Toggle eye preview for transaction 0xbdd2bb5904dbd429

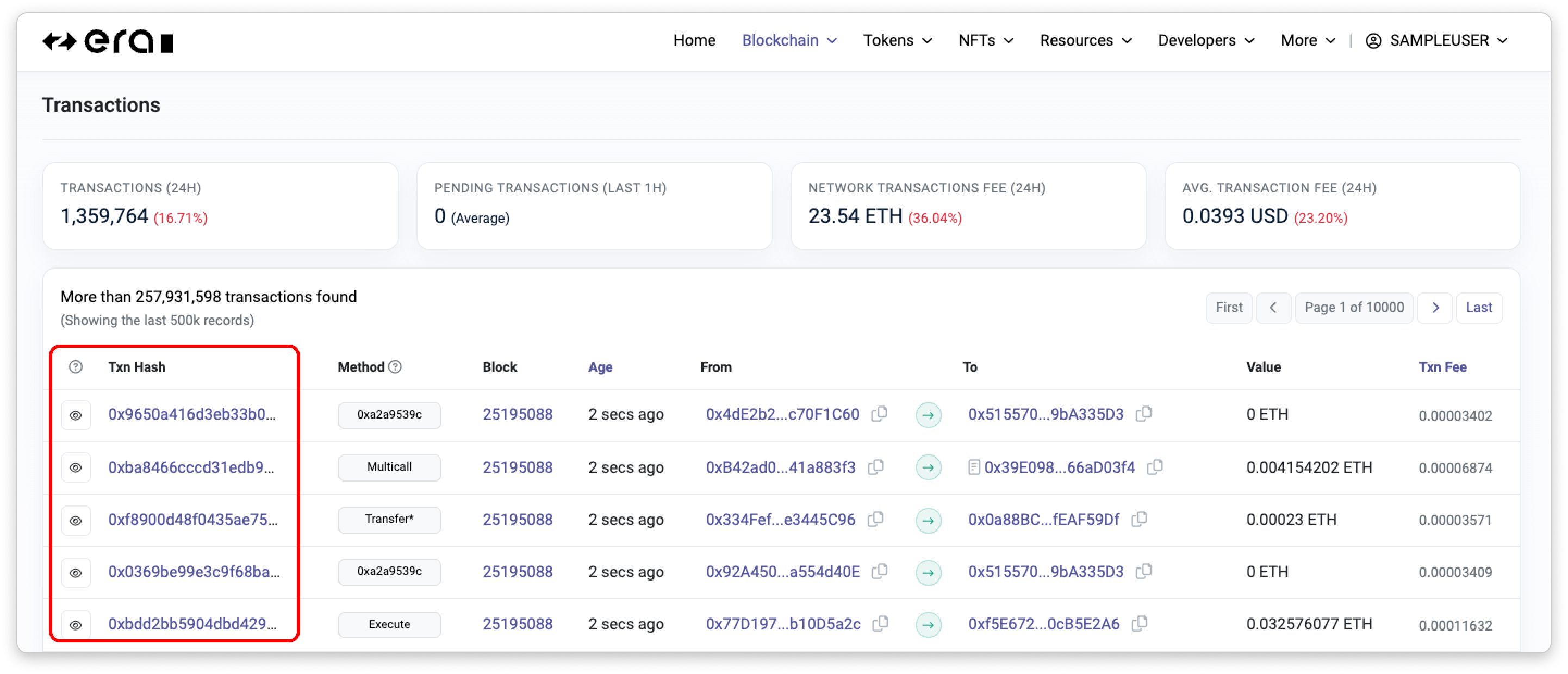pos(76,625)
